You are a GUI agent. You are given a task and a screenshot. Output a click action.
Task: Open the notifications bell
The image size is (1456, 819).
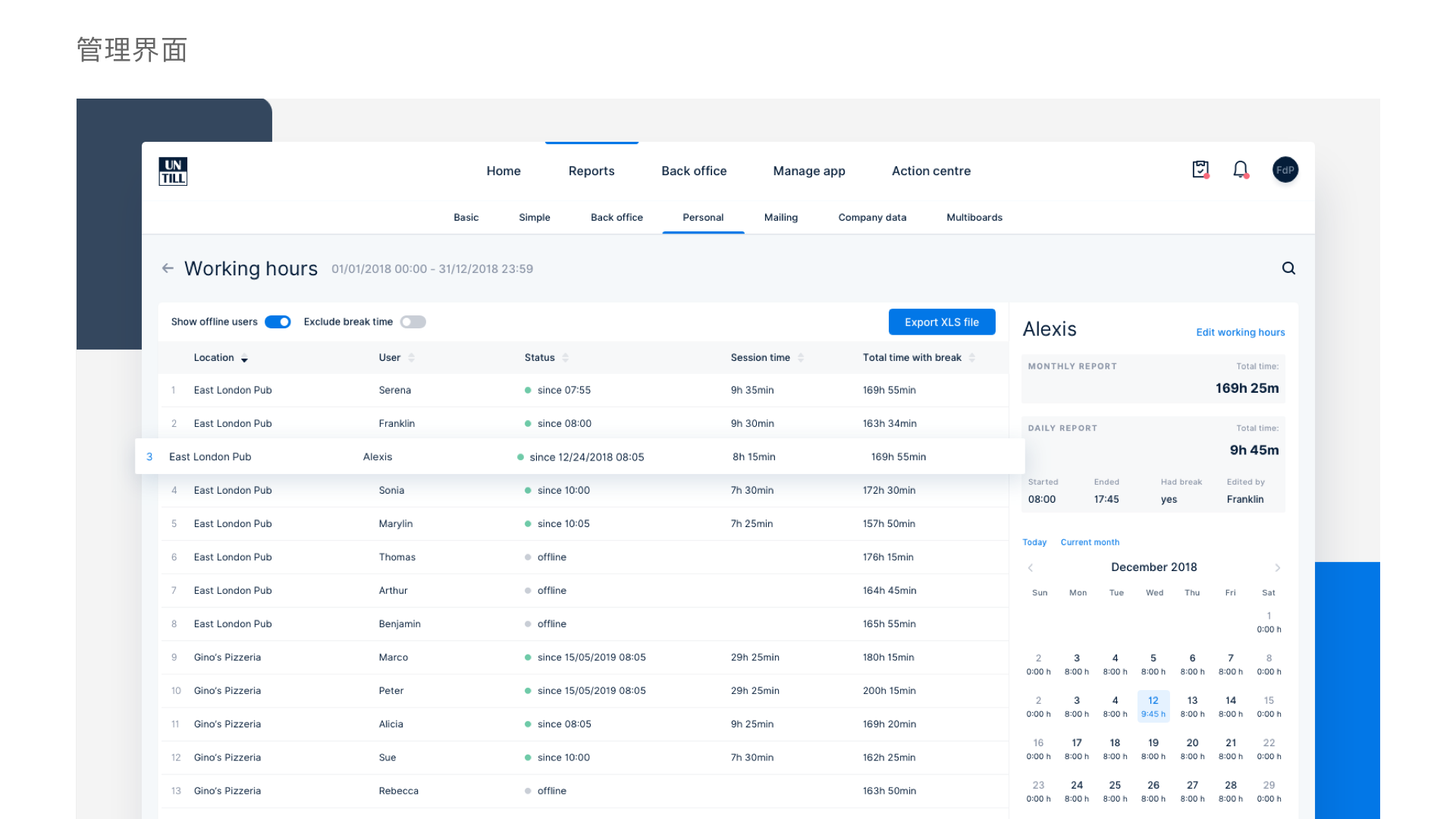(x=1241, y=169)
